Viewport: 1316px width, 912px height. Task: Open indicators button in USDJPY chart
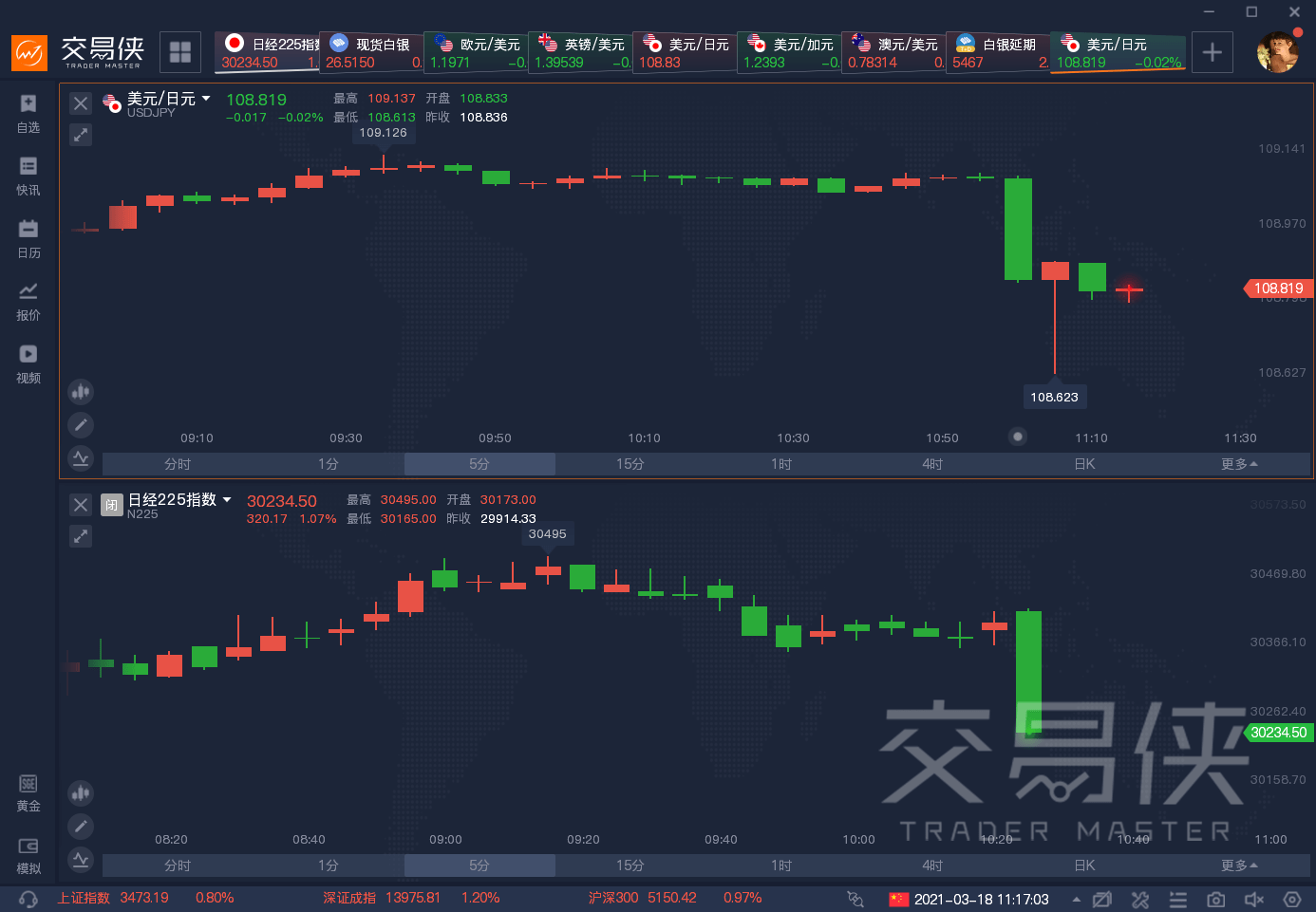(81, 458)
